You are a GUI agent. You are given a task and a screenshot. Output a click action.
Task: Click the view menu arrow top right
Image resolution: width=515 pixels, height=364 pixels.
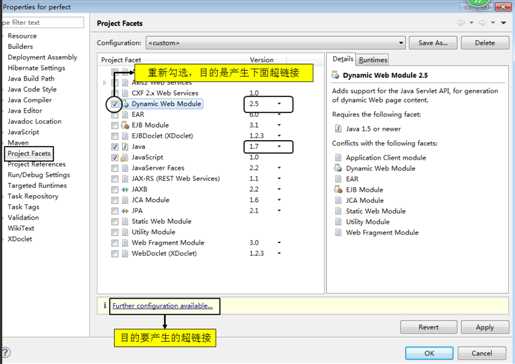pos(503,22)
